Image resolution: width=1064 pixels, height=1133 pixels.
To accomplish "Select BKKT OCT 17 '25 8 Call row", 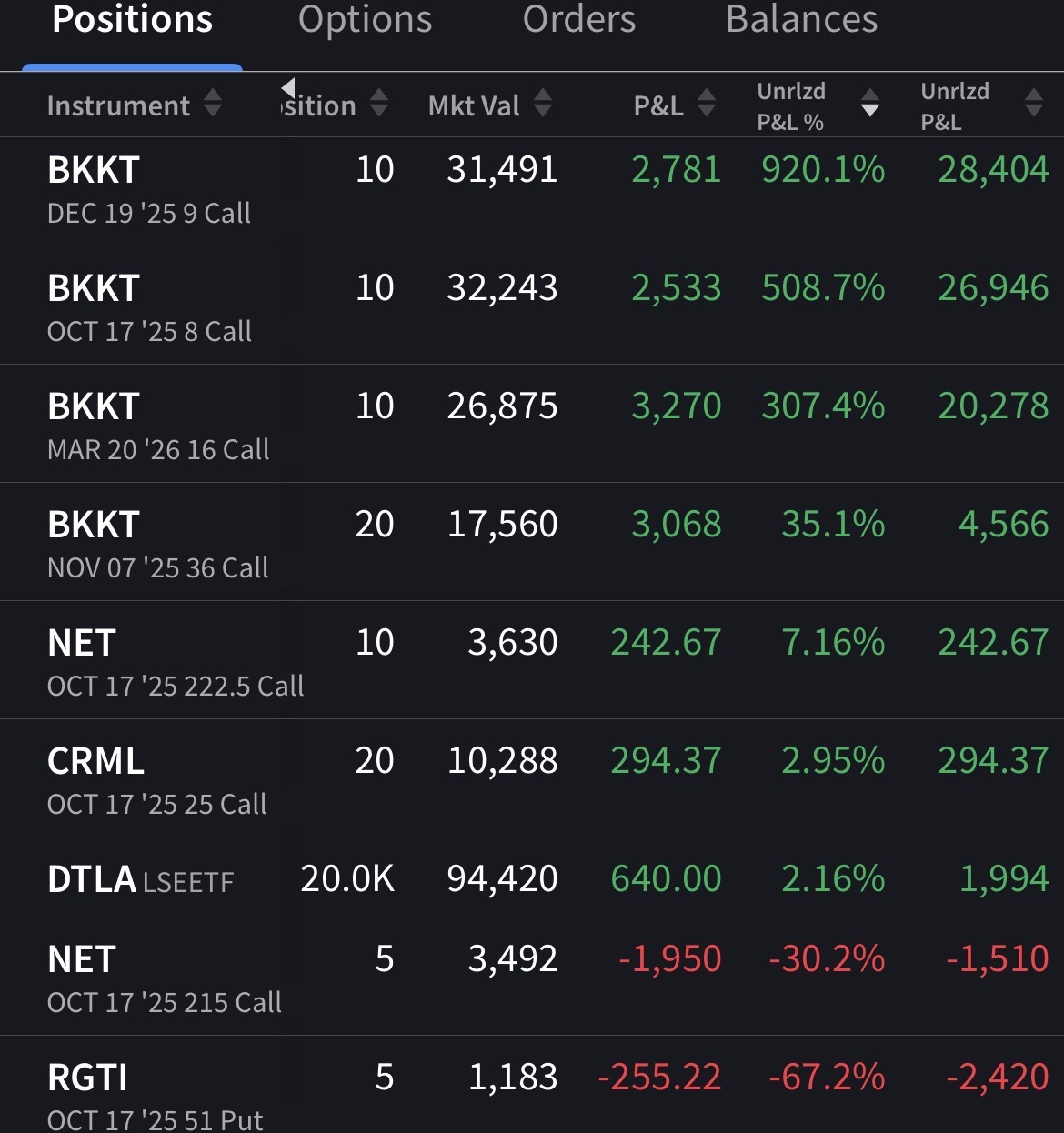I will pos(149,308).
